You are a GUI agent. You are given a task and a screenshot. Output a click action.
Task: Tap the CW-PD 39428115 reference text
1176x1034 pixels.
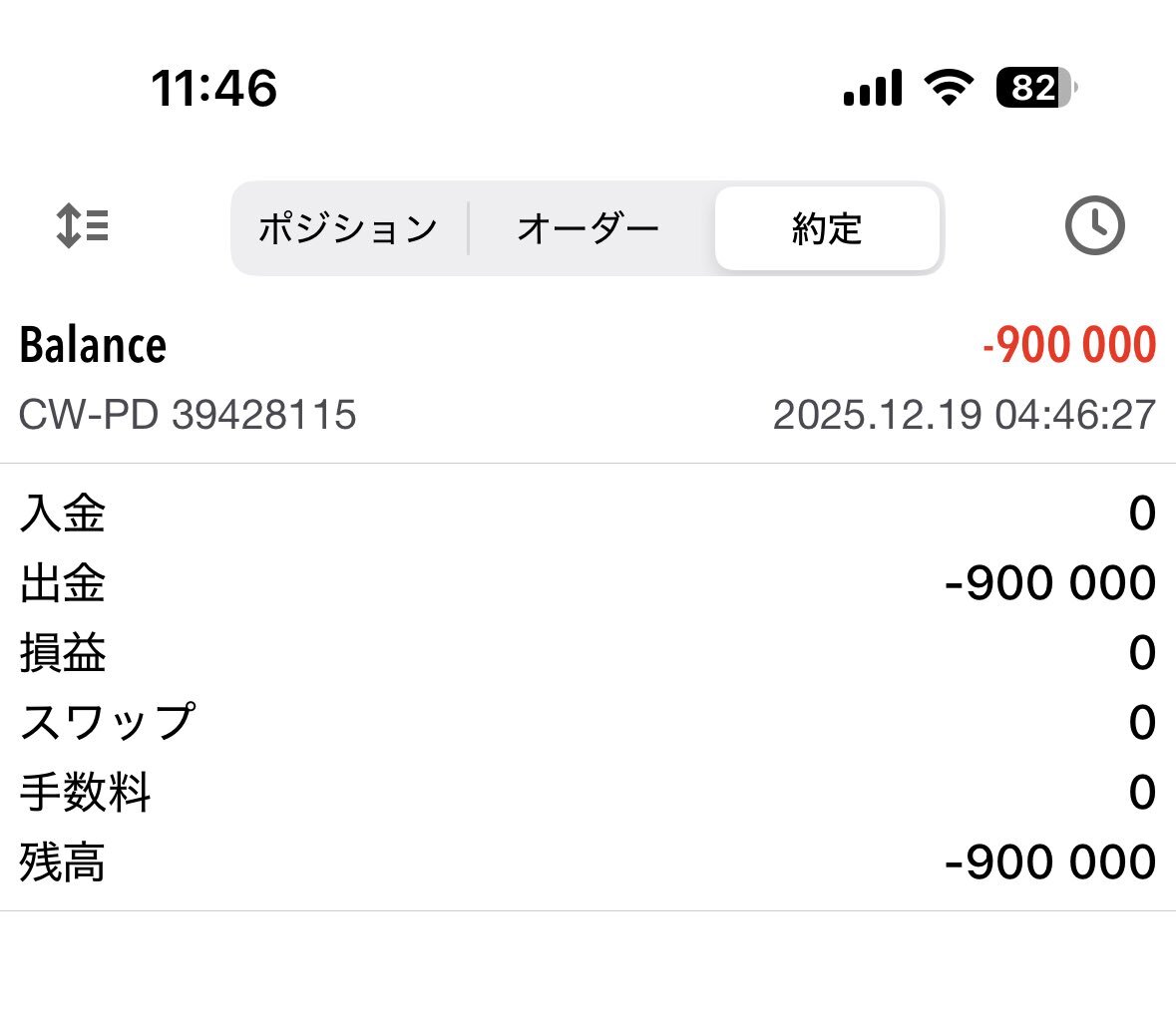[x=188, y=415]
